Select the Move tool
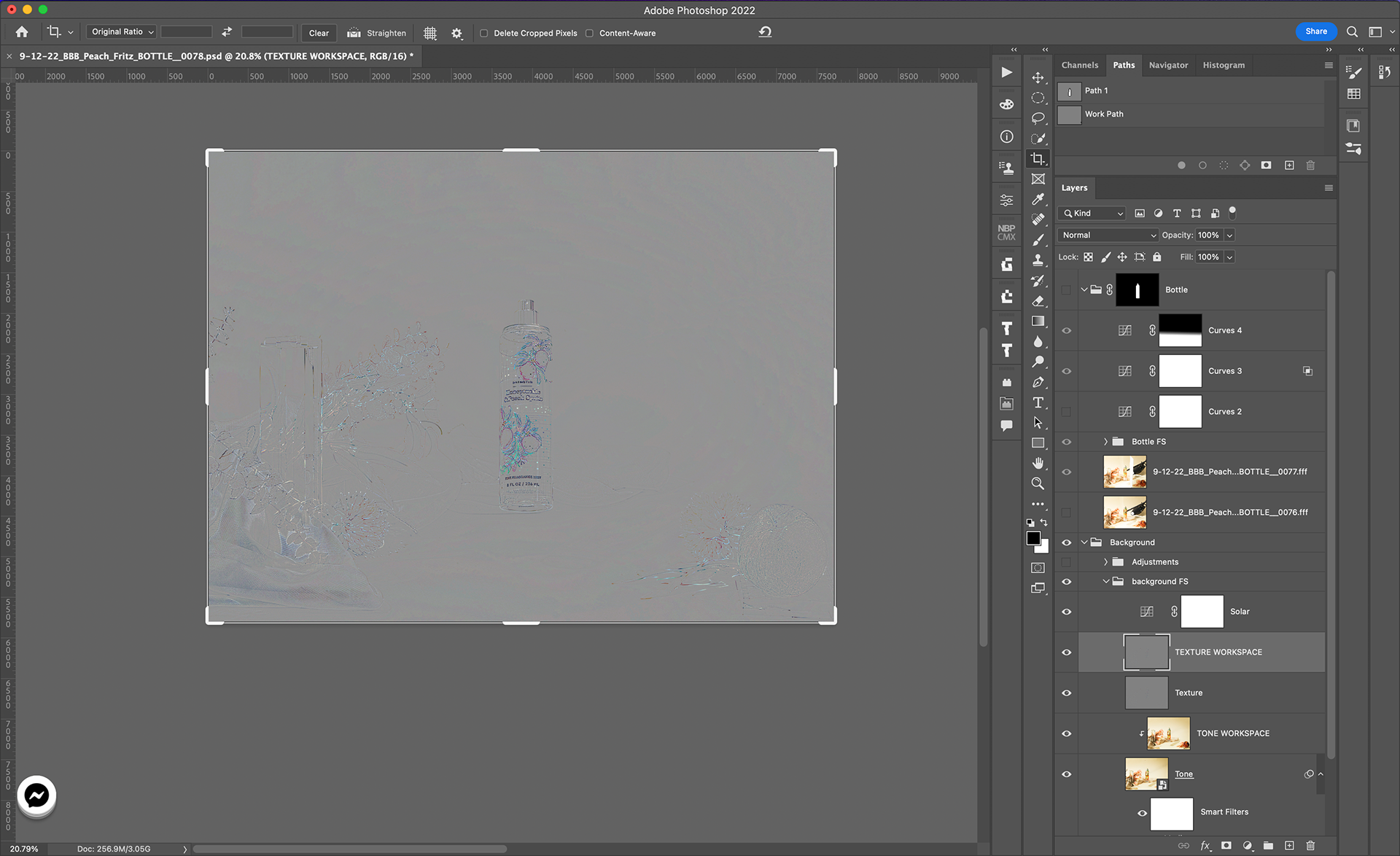This screenshot has height=856, width=1400. [1038, 77]
